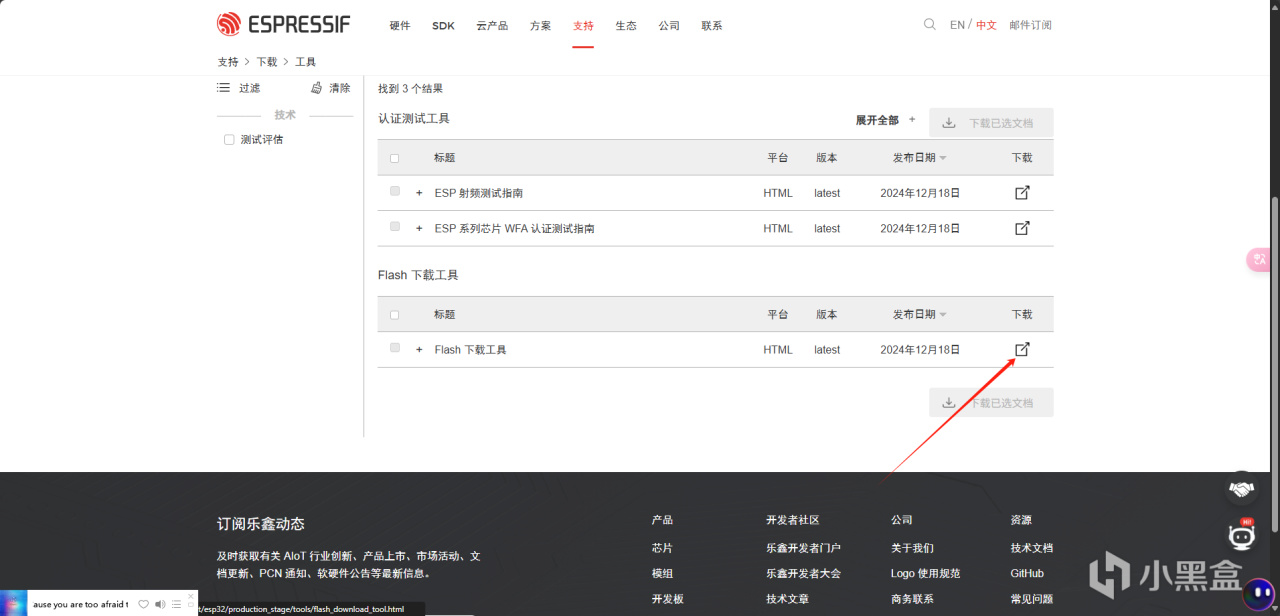
Task: Open ESP 射频测试指南 title link
Action: 479,193
